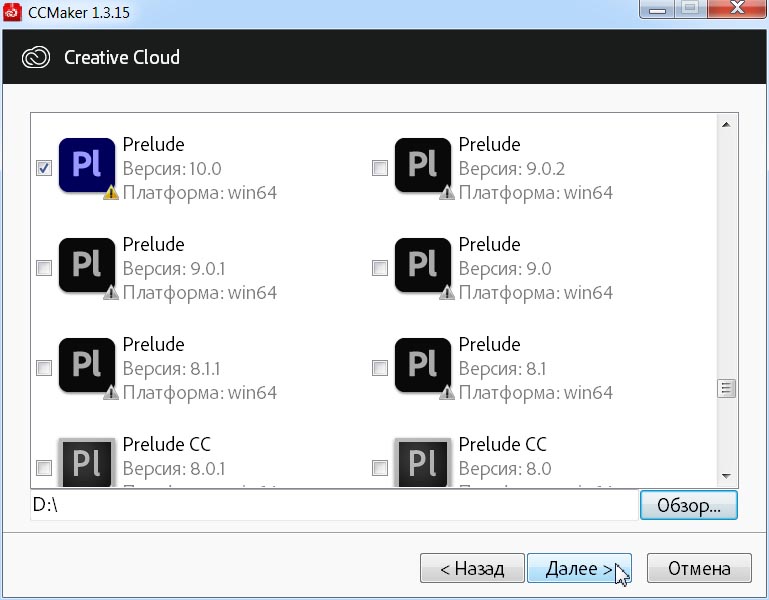Screen dimensions: 769x600
Task: Click the warning icon on Prelude 9.0.2
Action: (447, 193)
